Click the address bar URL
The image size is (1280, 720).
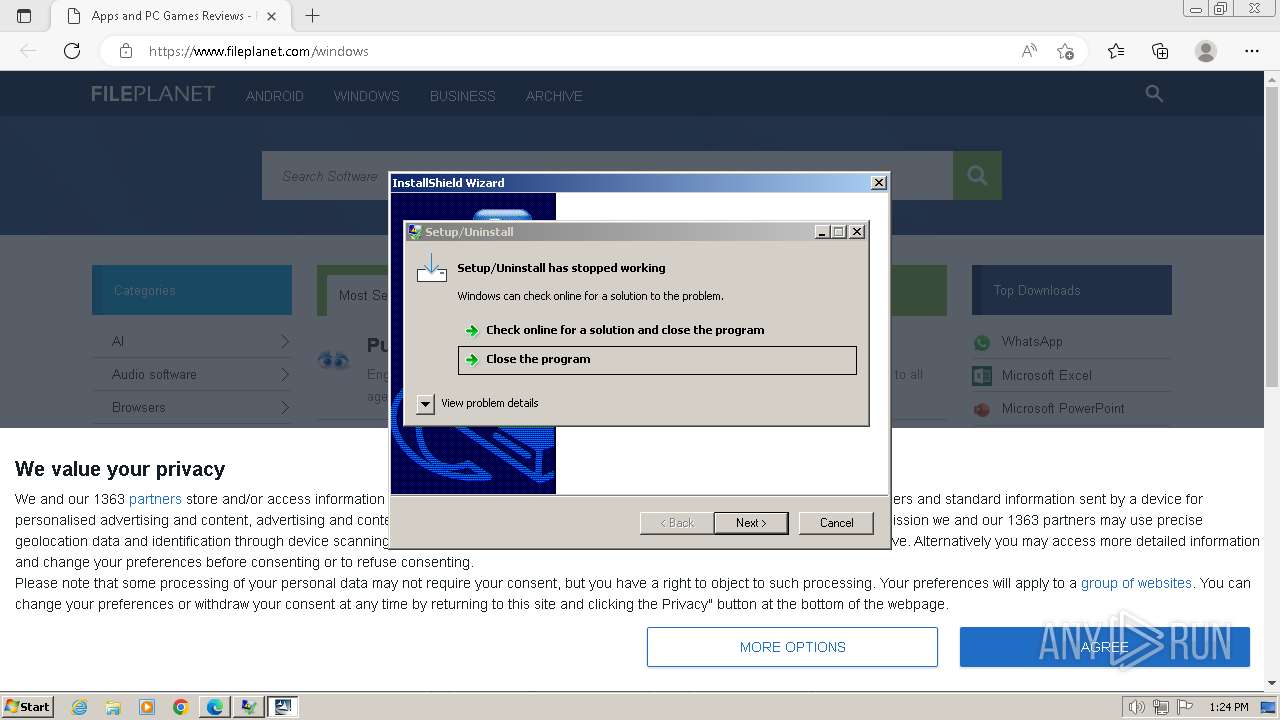click(258, 51)
